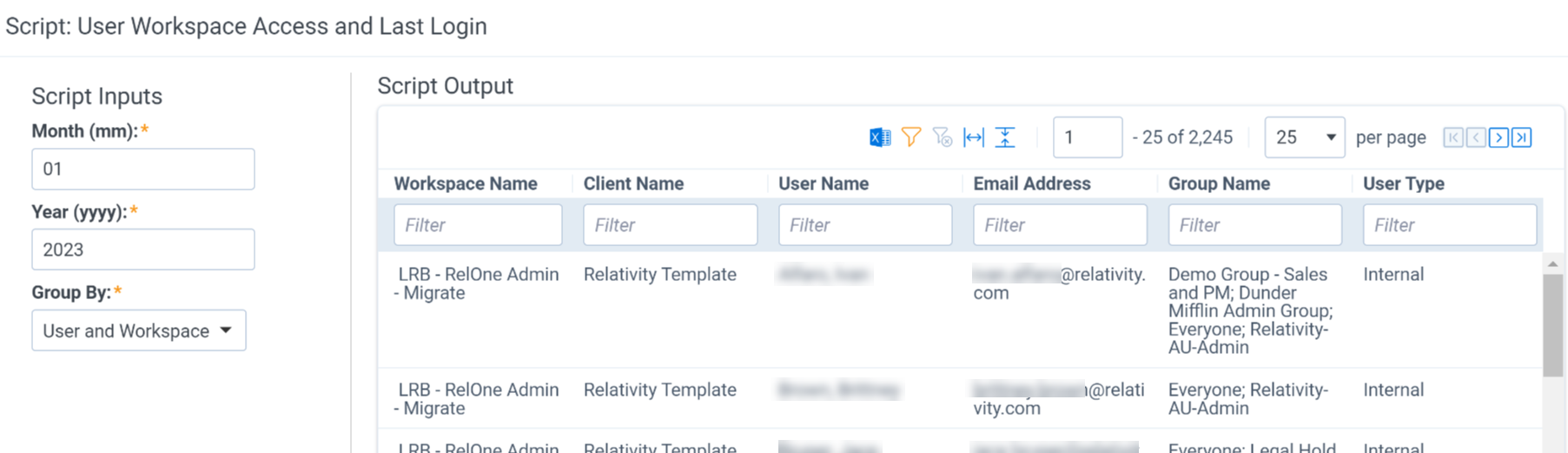The height and width of the screenshot is (453, 1568).
Task: Click the Month (mm) input field
Action: pos(143,169)
